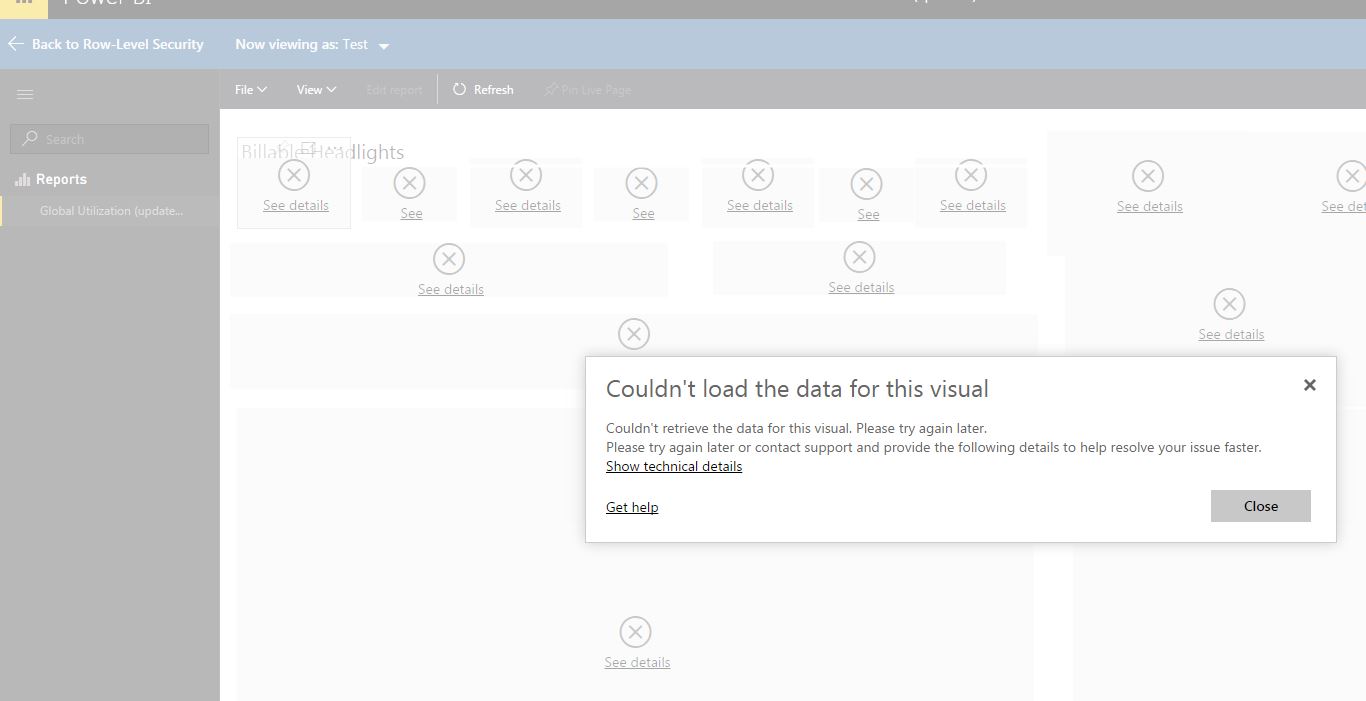
Task: Click the Reports section heading
Action: [61, 179]
